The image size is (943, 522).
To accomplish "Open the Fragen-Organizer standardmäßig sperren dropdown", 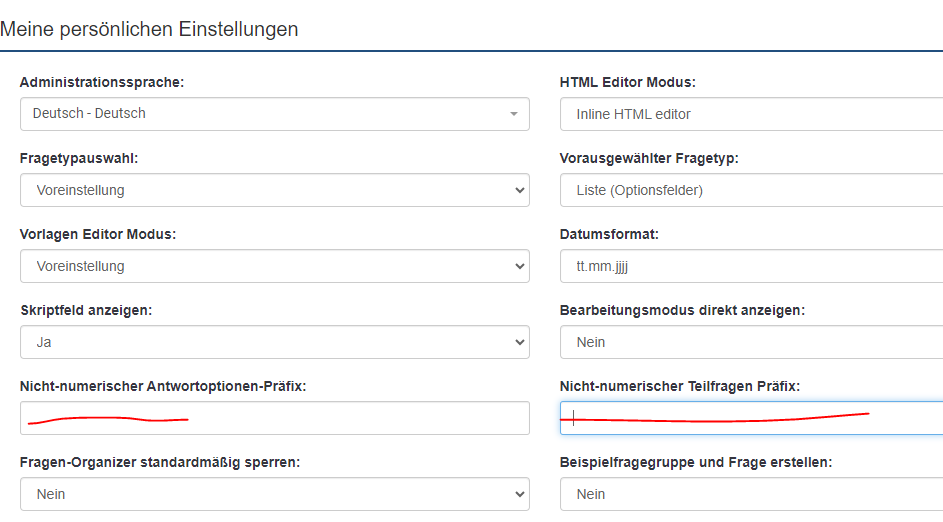I will (x=274, y=494).
